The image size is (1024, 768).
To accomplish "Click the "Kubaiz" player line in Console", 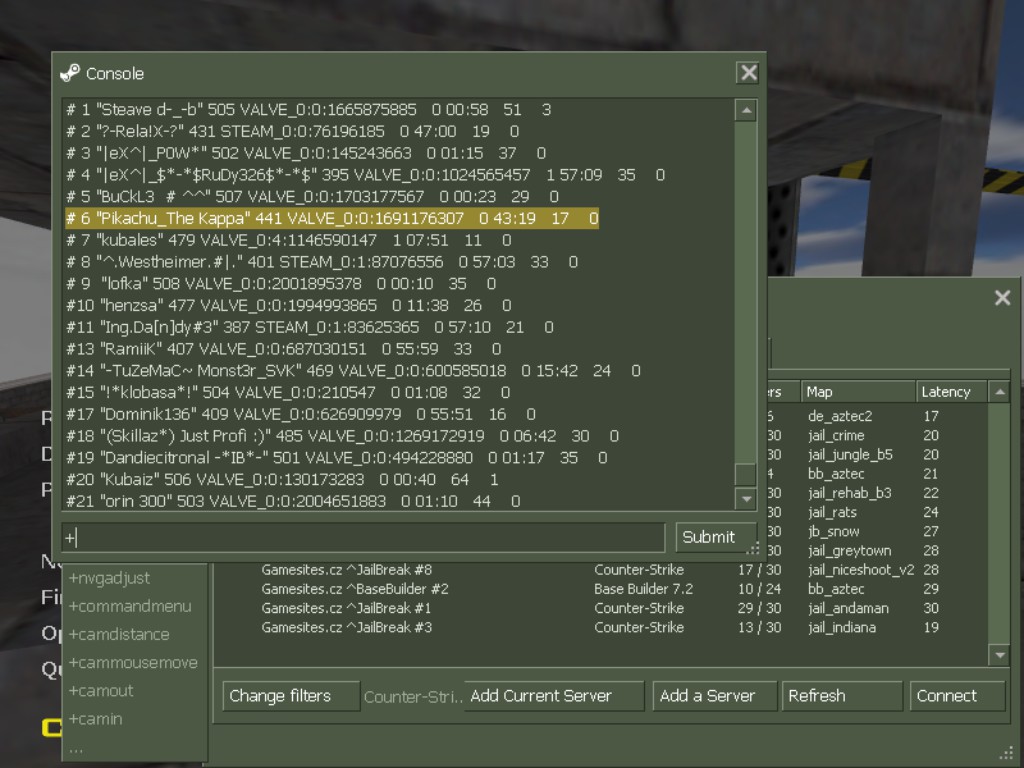I will 283,479.
